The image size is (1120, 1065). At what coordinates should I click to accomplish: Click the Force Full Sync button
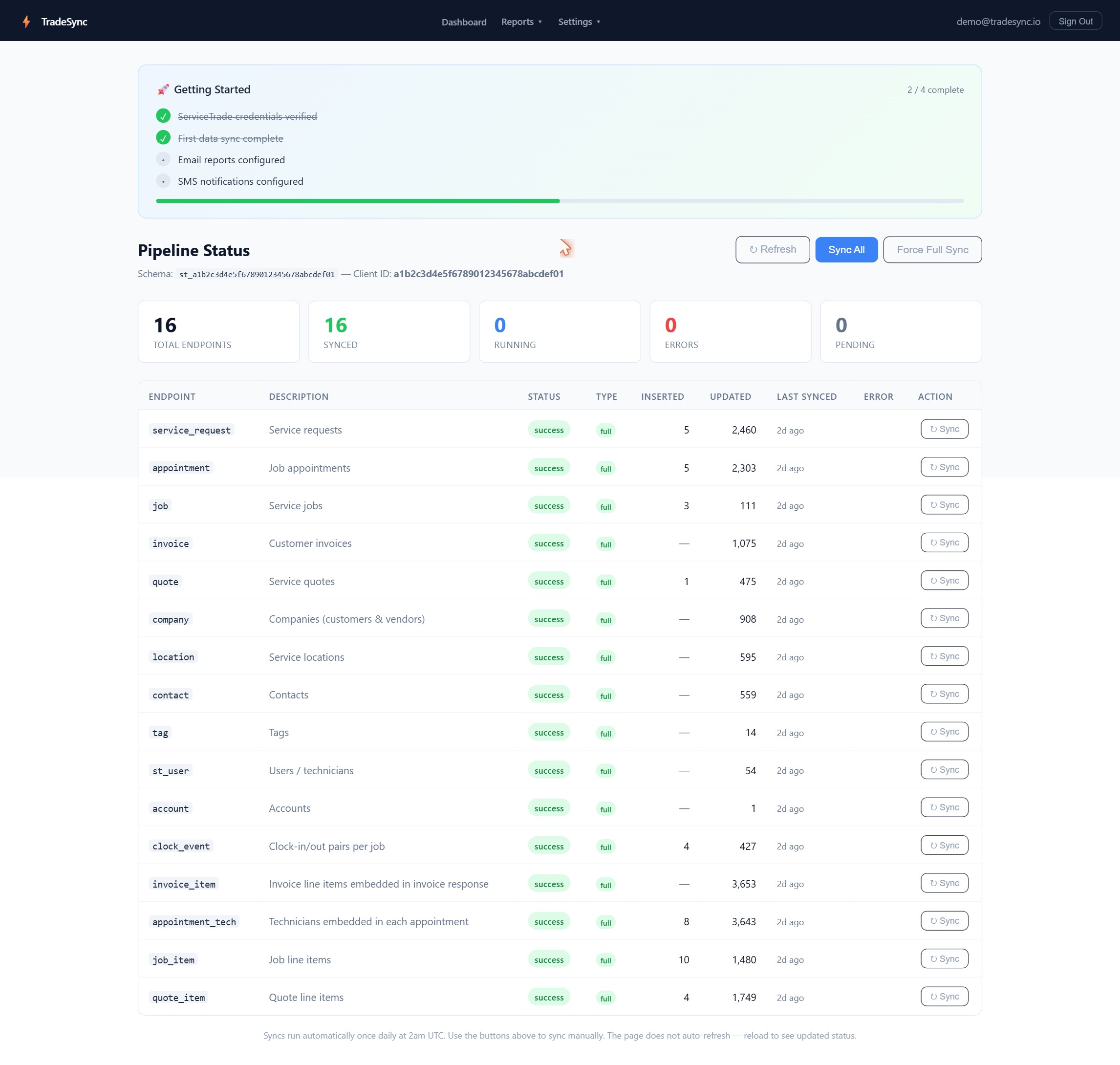(x=932, y=249)
